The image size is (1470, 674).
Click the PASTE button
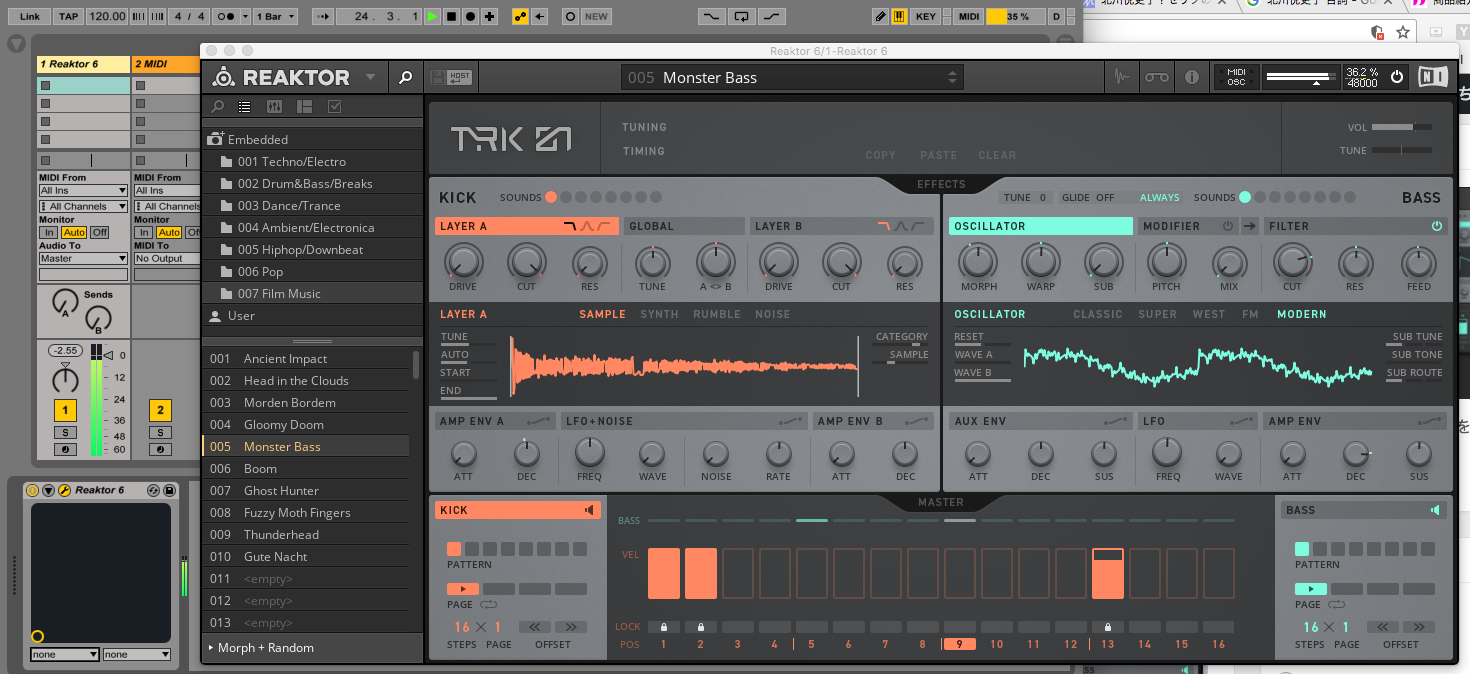pyautogui.click(x=938, y=155)
